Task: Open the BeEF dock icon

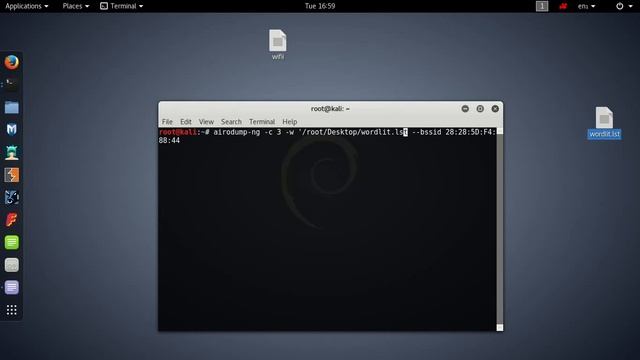Action: pyautogui.click(x=11, y=198)
